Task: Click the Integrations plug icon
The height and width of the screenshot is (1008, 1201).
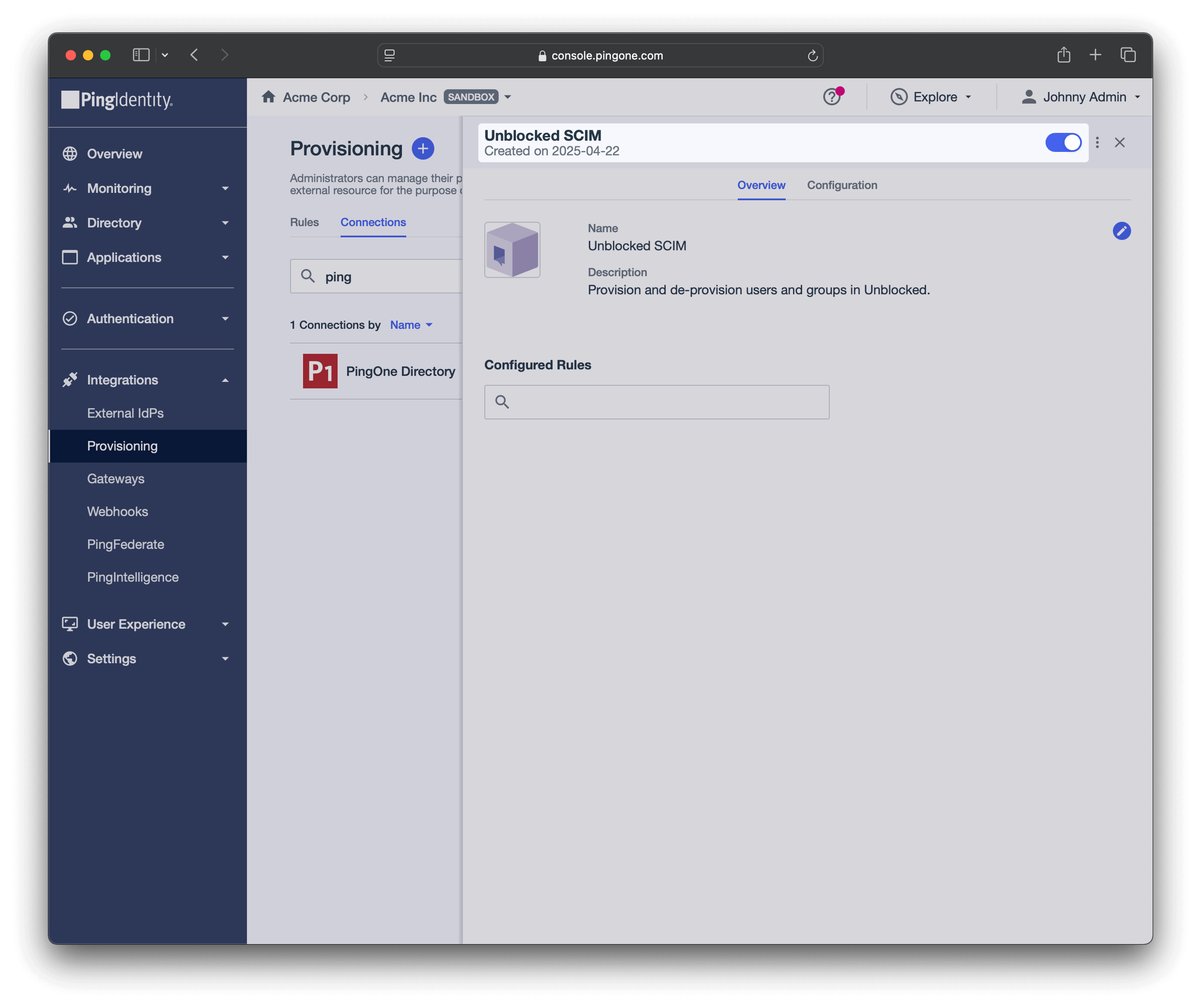Action: [70, 380]
